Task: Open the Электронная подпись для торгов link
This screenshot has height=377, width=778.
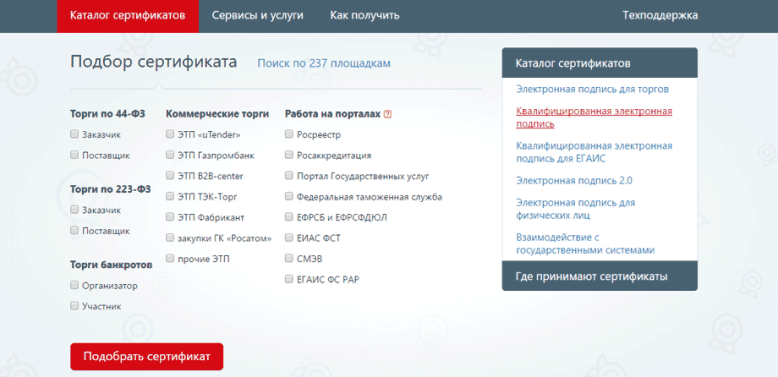Action: point(592,89)
